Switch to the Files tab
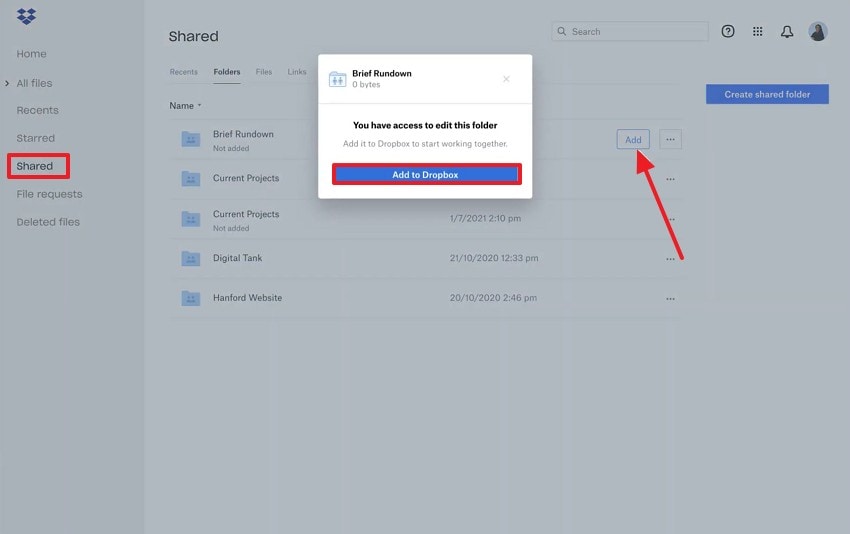Image resolution: width=850 pixels, height=534 pixels. click(x=263, y=72)
